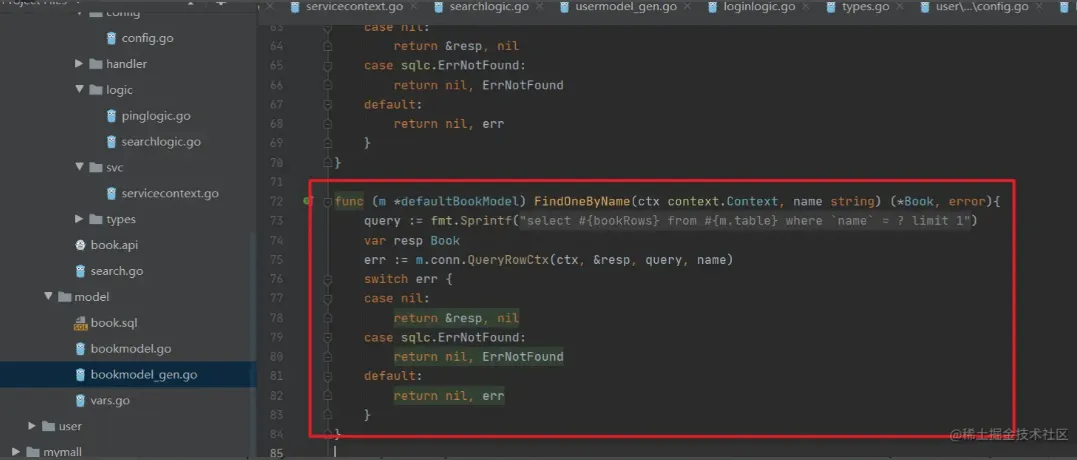1077x460 pixels.
Task: Switch to the servicecontext.go editor tab
Action: coord(356,7)
